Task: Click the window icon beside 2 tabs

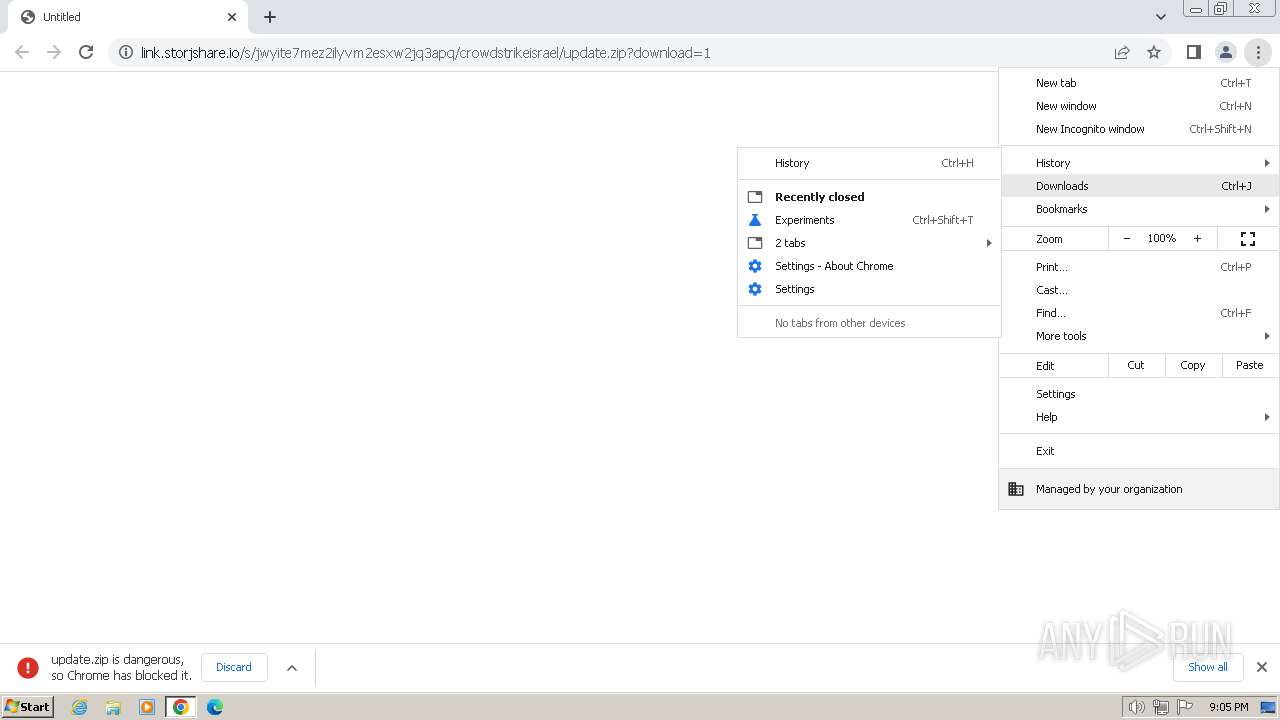Action: tap(755, 243)
